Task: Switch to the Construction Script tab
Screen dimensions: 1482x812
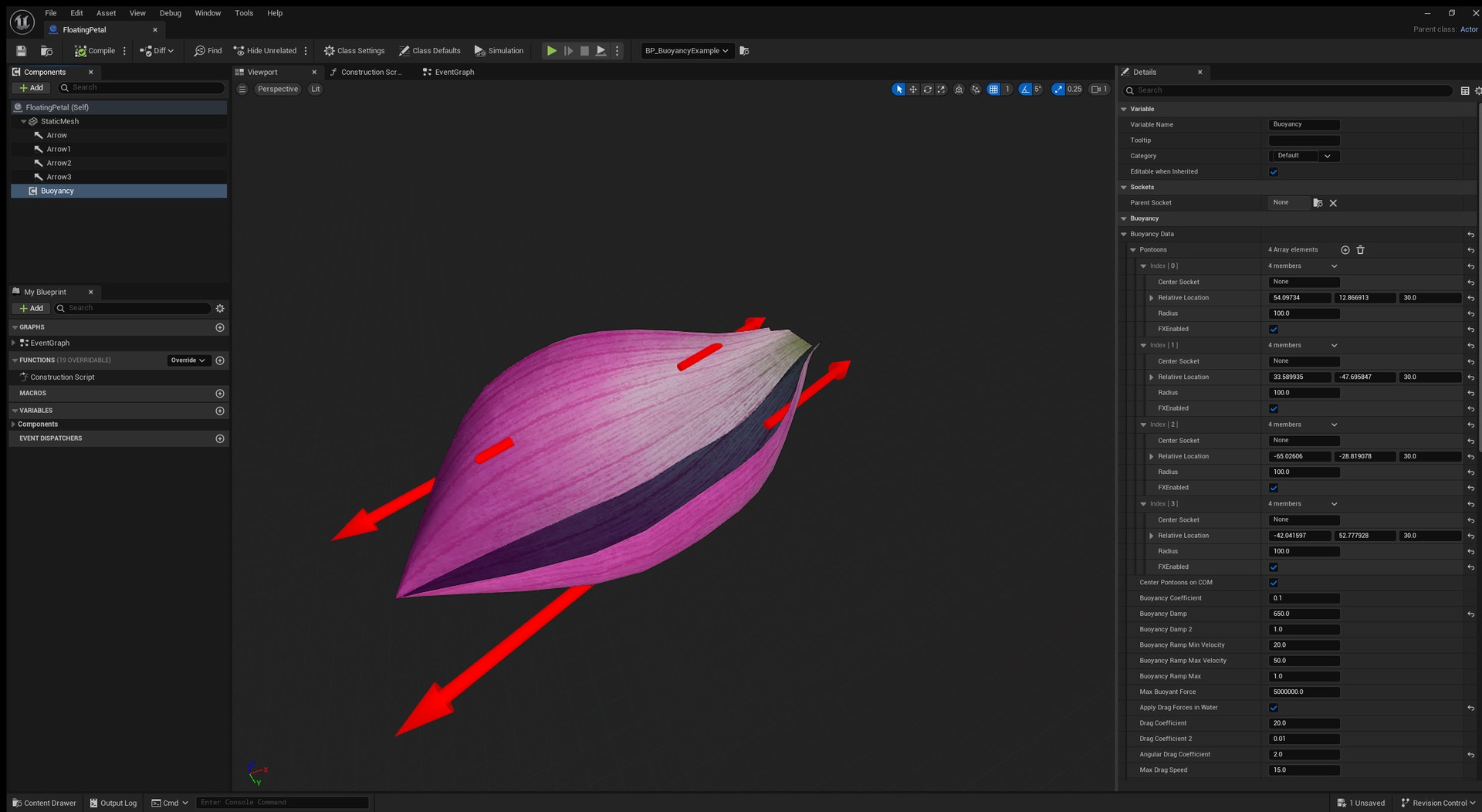Action: tap(366, 73)
